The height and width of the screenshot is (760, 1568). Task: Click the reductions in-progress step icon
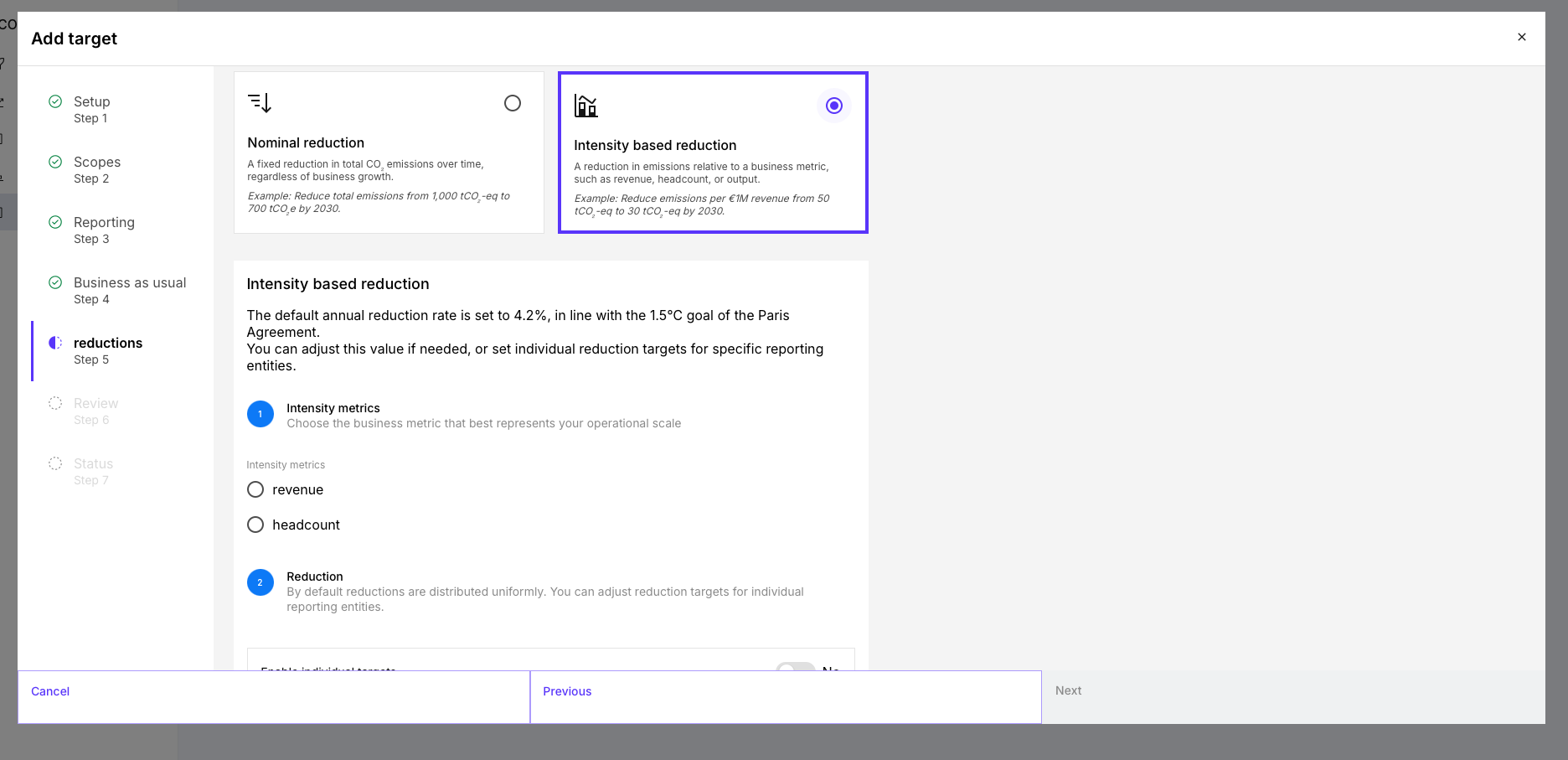point(55,343)
